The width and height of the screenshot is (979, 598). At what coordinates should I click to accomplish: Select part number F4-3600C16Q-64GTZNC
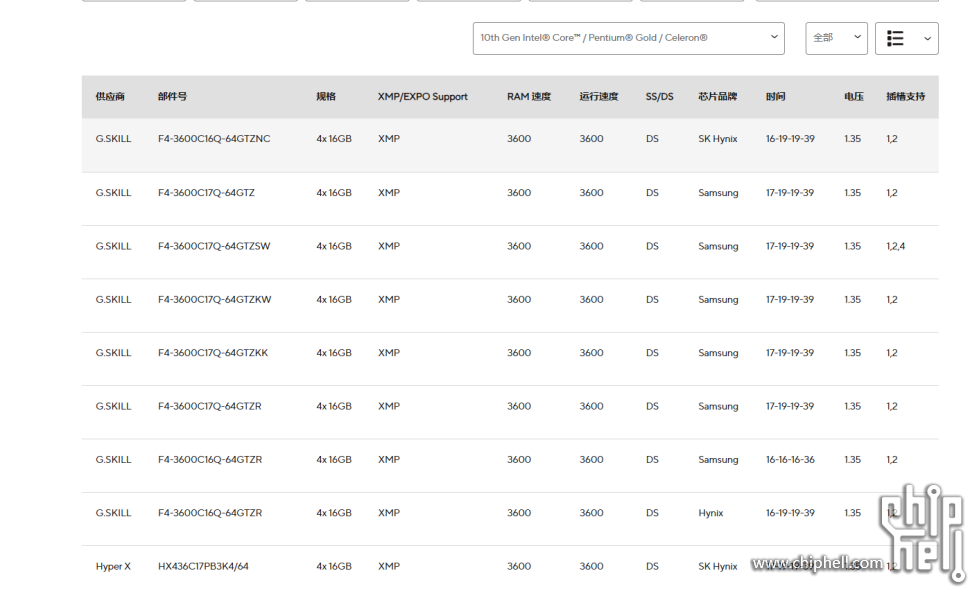point(214,139)
